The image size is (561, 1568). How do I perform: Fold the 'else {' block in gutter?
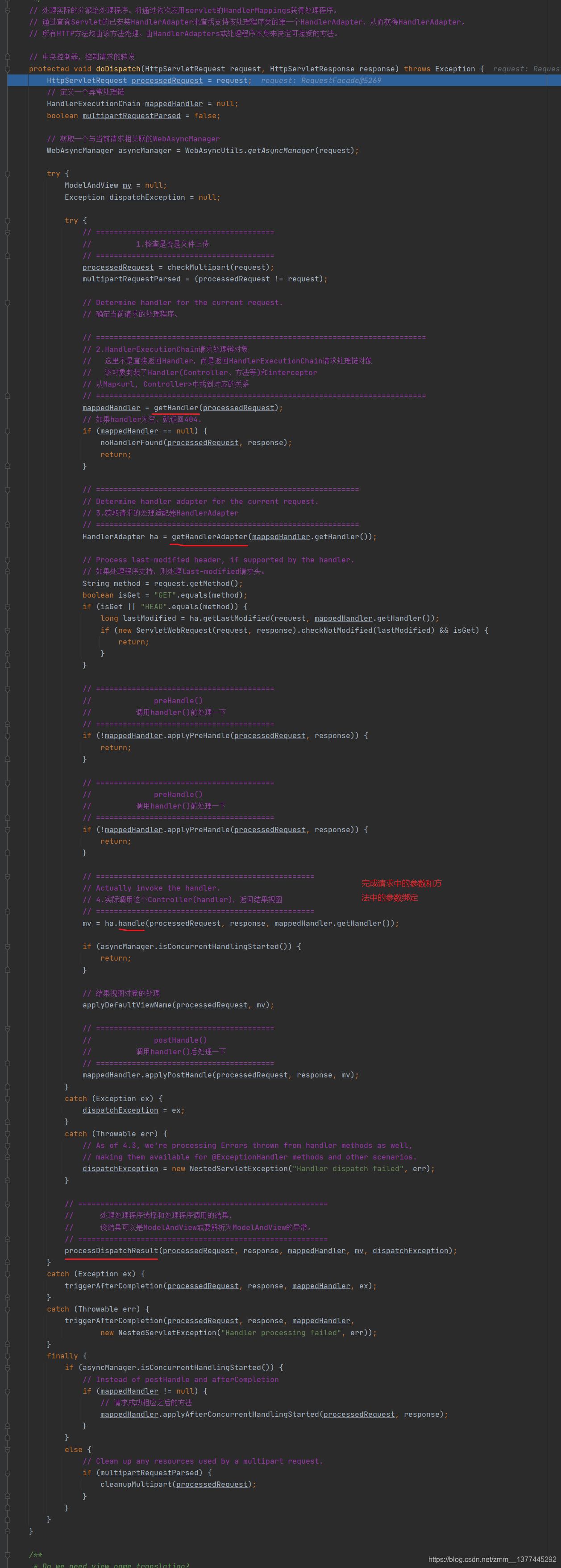click(x=7, y=1449)
